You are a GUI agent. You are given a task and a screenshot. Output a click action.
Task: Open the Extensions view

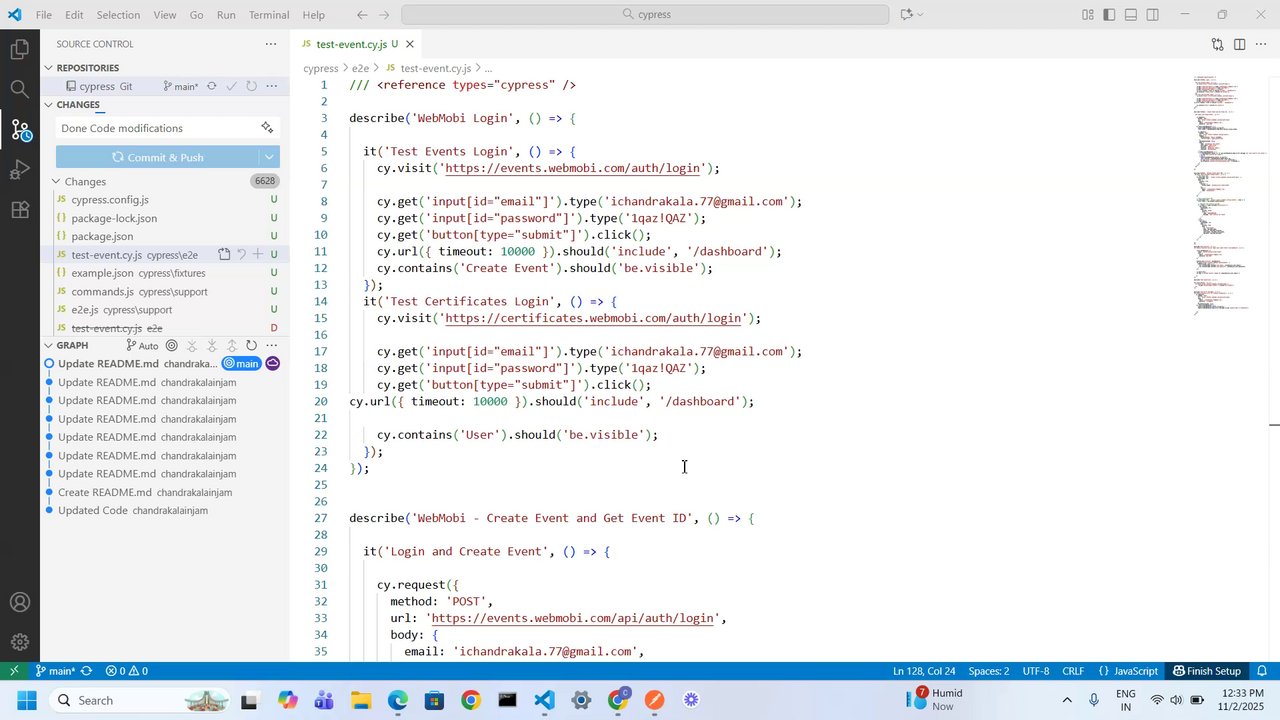point(19,210)
